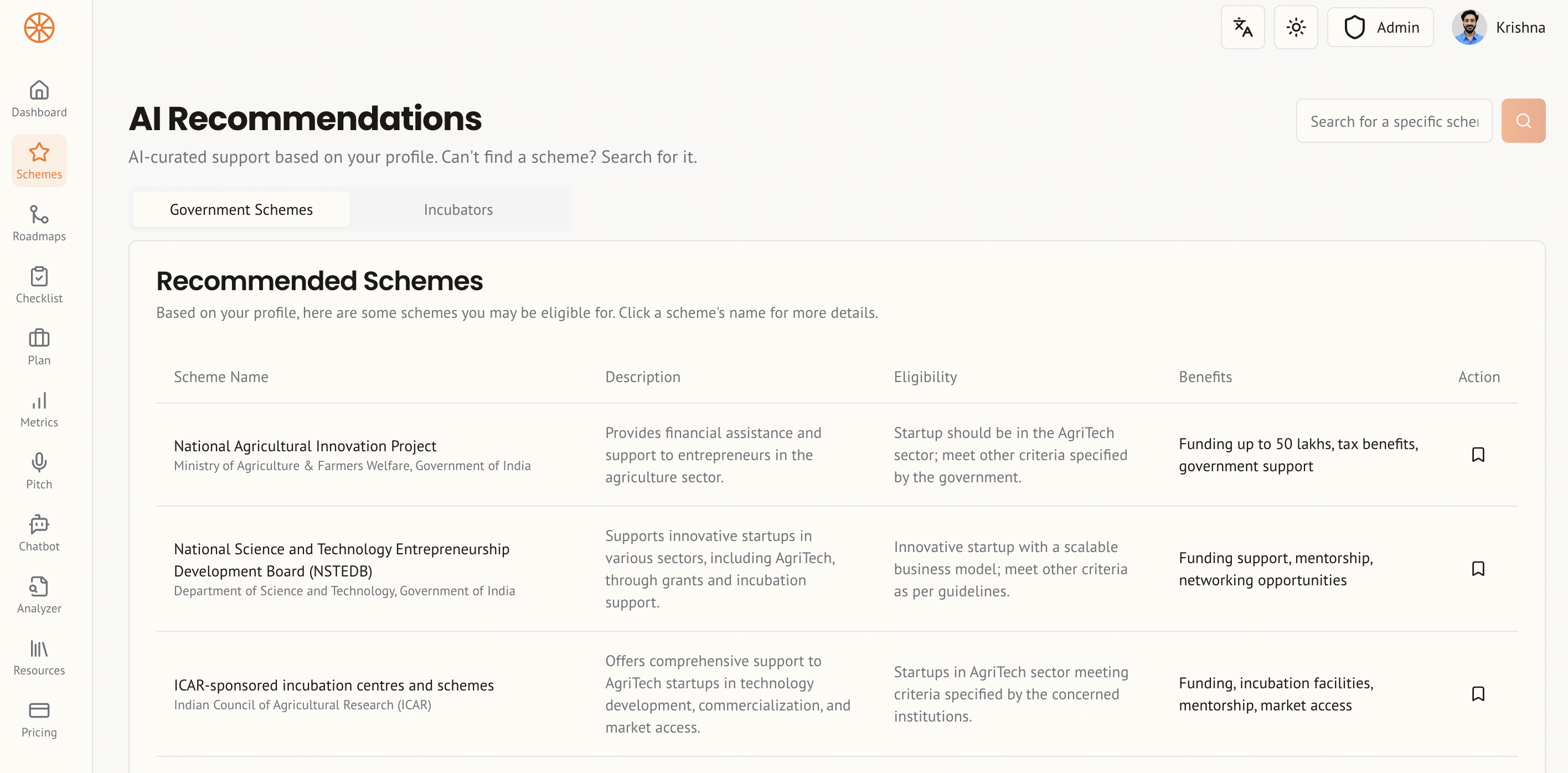Viewport: 1568px width, 773px height.
Task: Open the Dashboard page from sidebar
Action: click(39, 99)
